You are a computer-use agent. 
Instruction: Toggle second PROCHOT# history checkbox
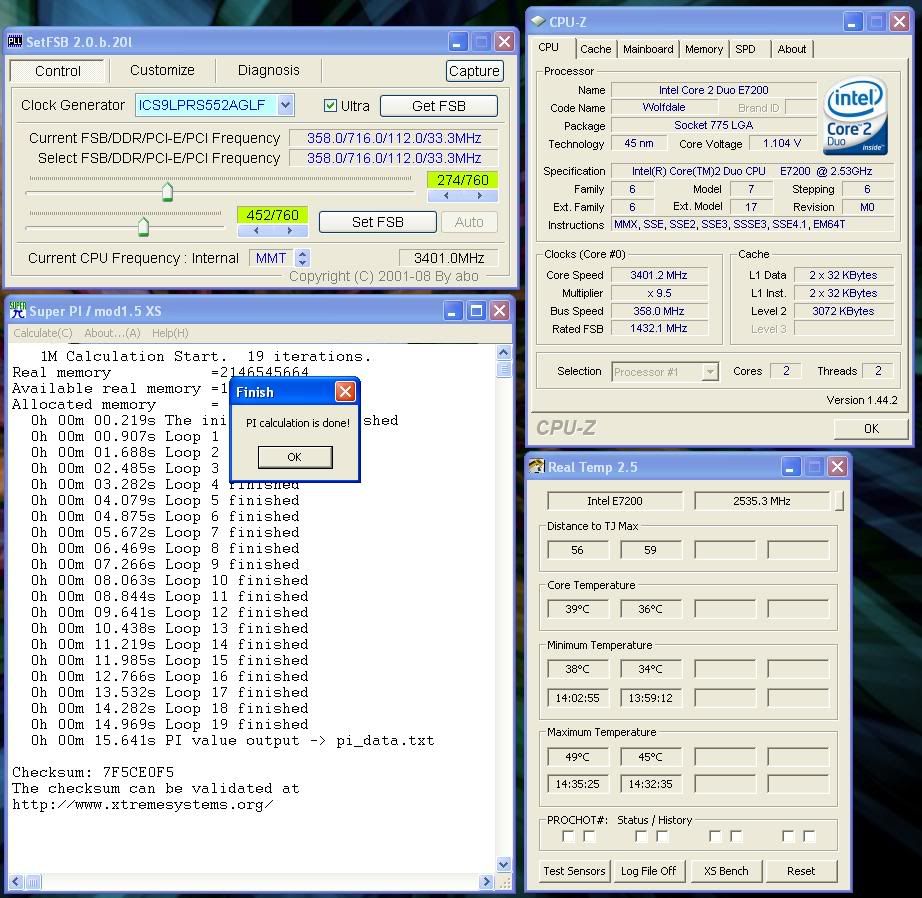pos(589,836)
